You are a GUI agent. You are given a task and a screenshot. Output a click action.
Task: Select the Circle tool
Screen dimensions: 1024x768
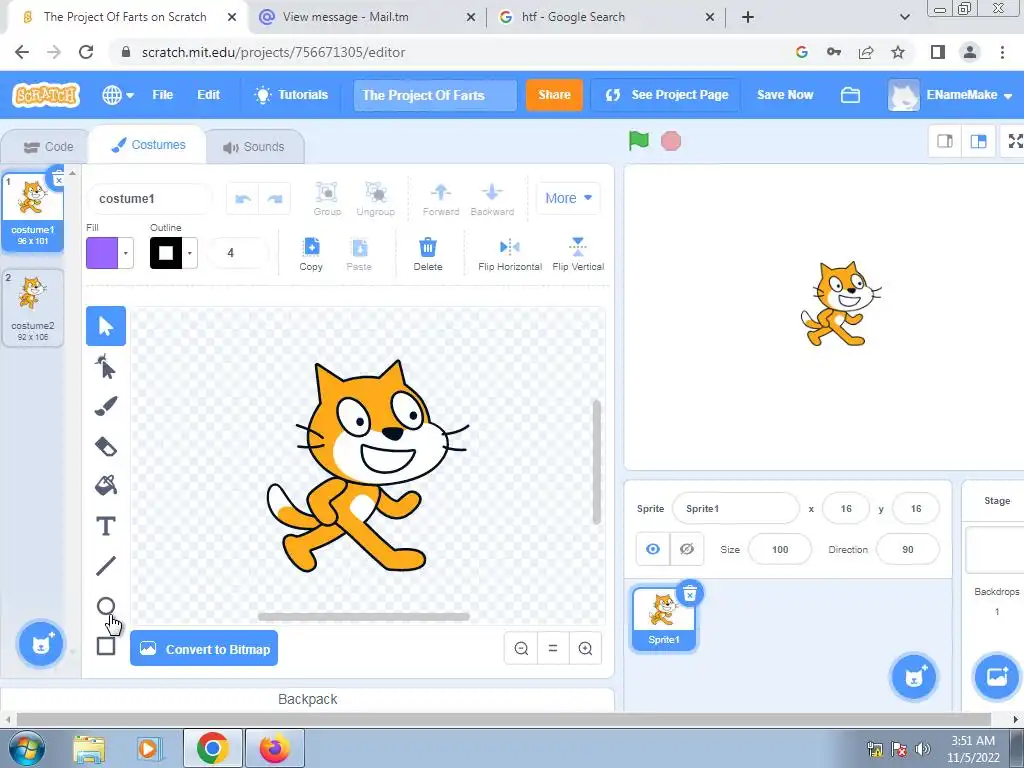click(106, 606)
